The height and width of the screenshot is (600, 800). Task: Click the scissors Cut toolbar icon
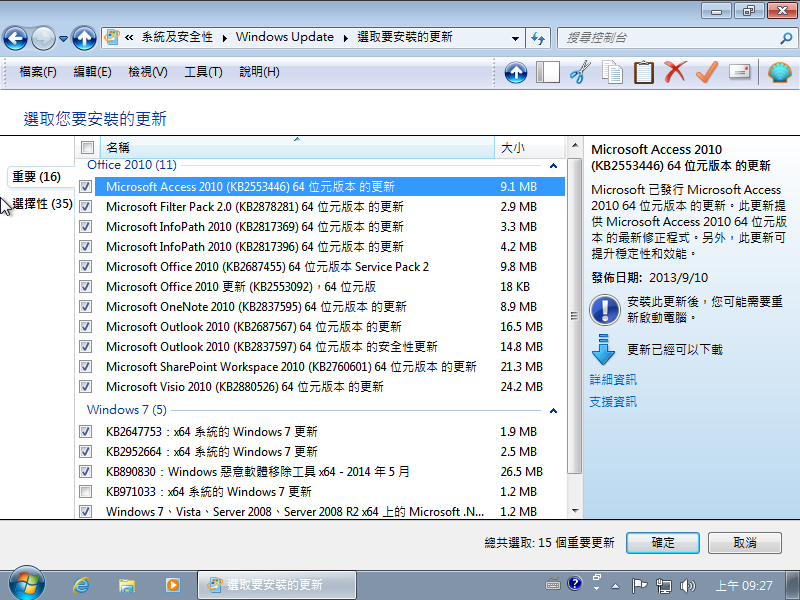(580, 72)
